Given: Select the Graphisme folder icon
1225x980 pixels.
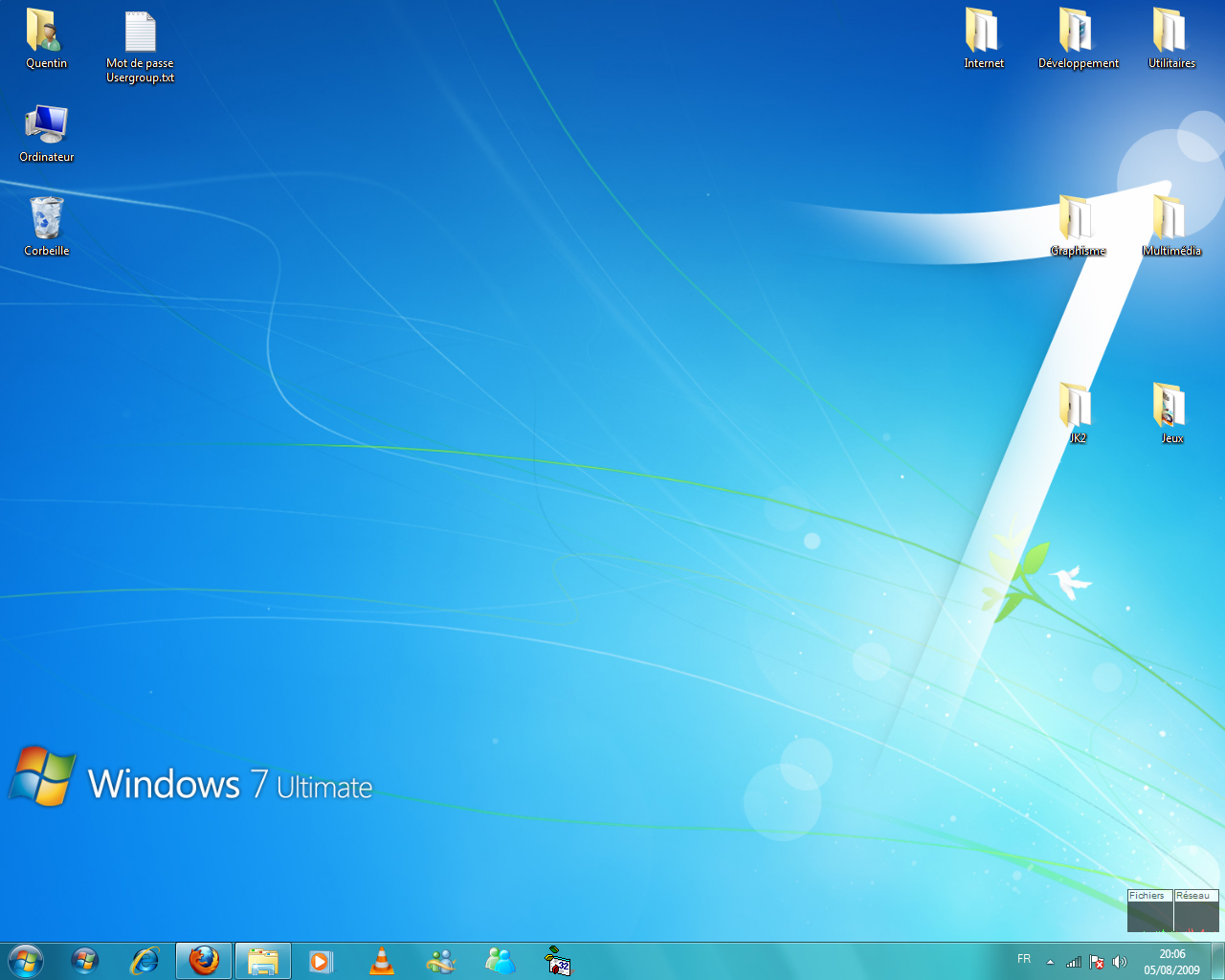Looking at the screenshot, I should coord(1078,226).
